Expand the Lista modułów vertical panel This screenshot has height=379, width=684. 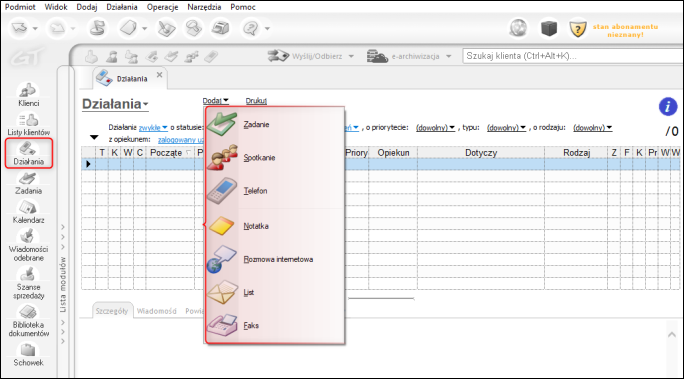point(63,284)
